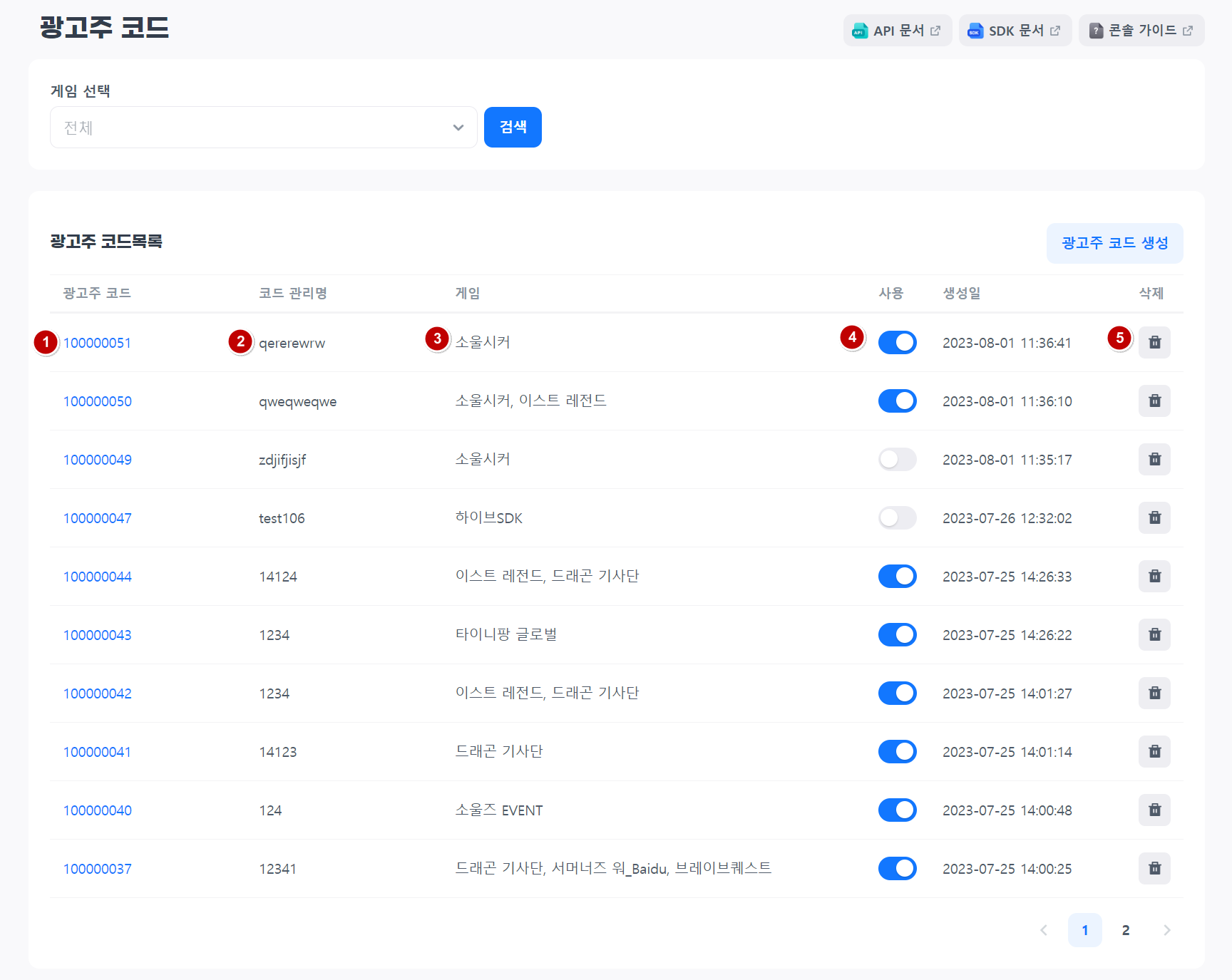This screenshot has height=980, width=1232.
Task: Delete advertiser code 100000049
Action: pyautogui.click(x=1154, y=460)
